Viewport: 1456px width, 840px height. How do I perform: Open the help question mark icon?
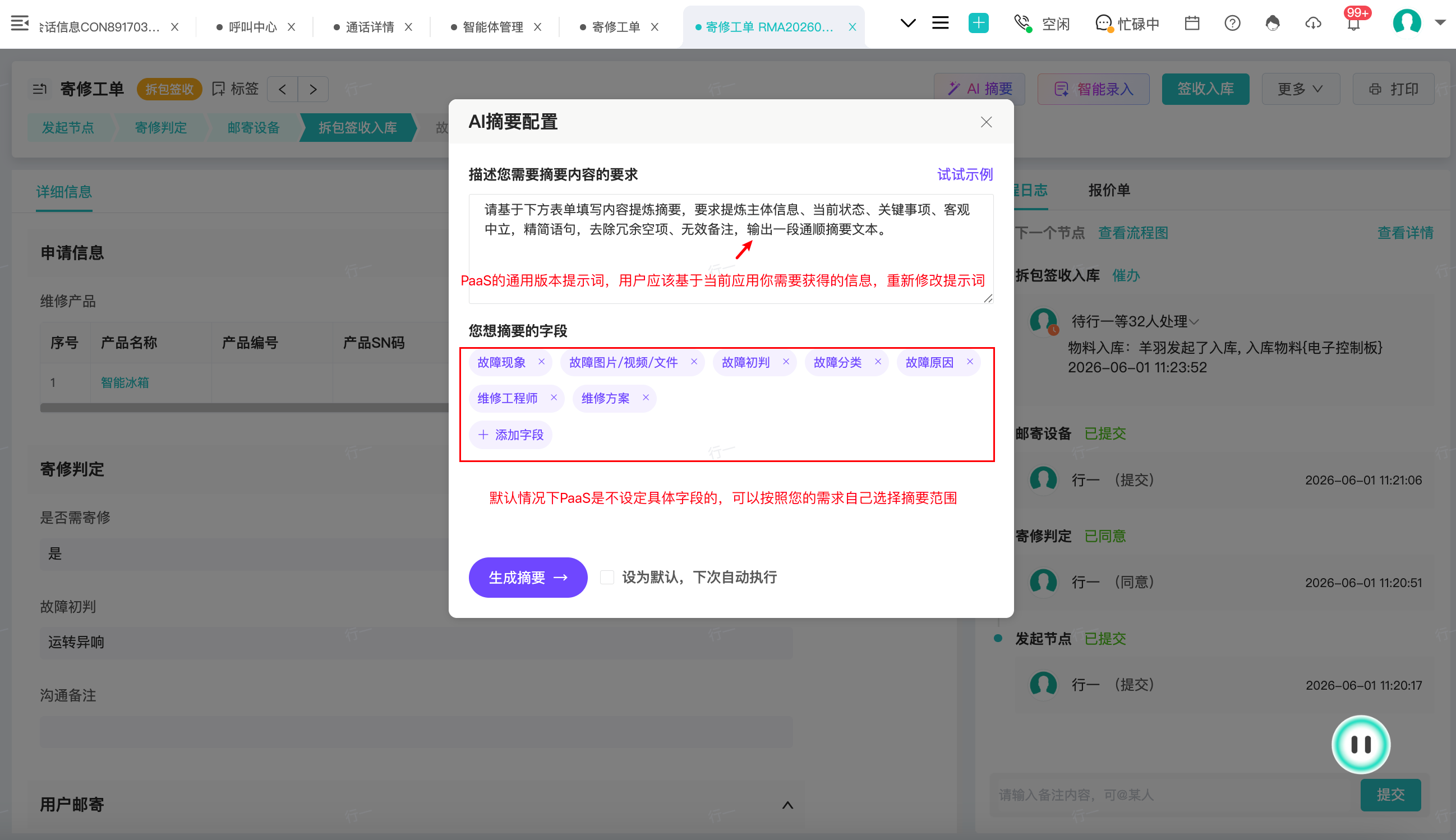(x=1232, y=23)
